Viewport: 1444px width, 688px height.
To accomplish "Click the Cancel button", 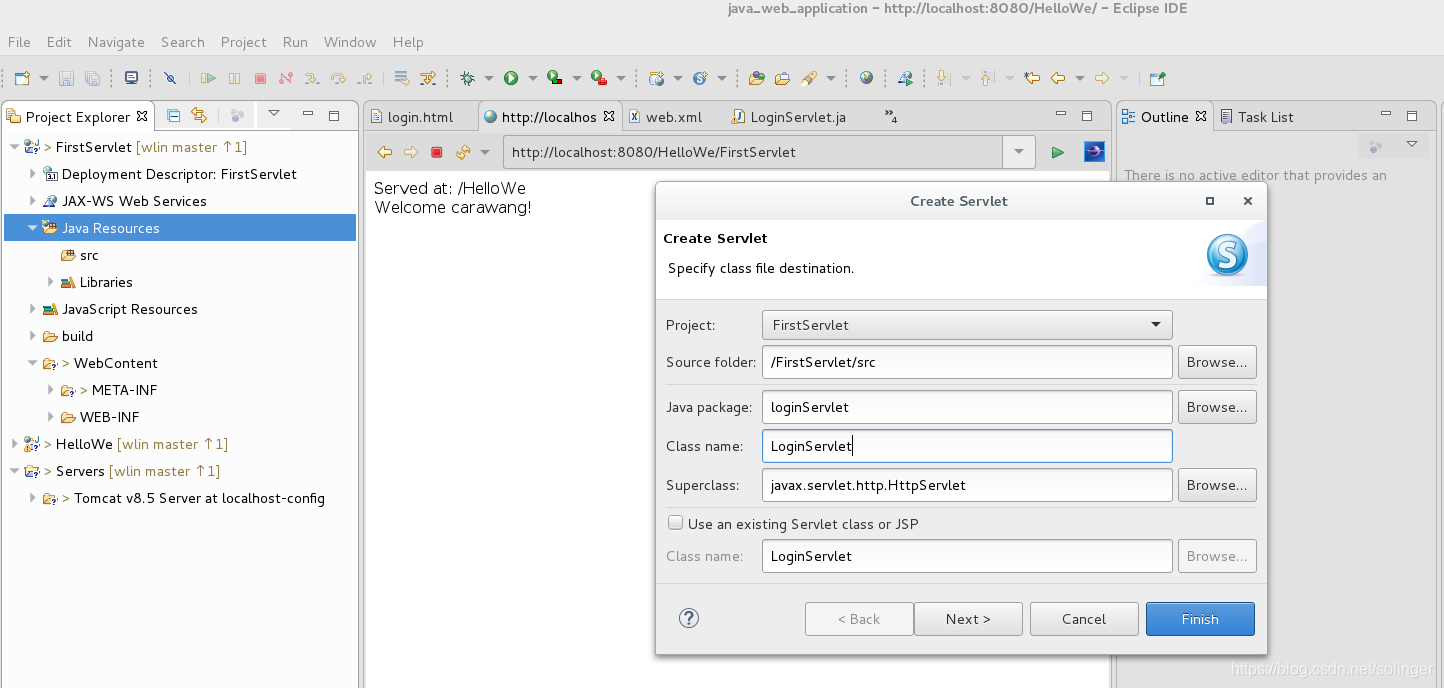I will pyautogui.click(x=1084, y=619).
